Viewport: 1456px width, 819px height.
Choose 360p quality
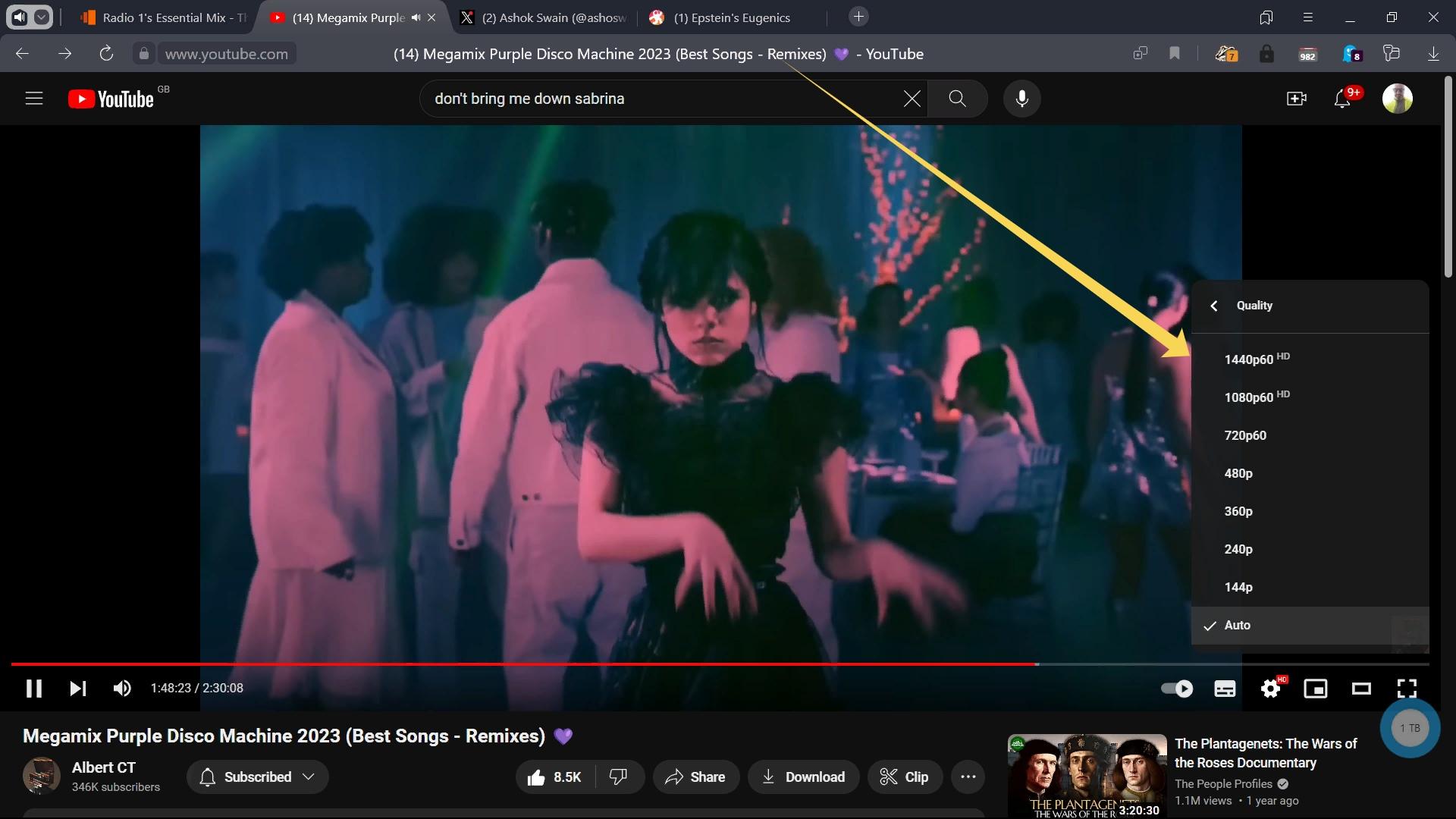(1310, 511)
